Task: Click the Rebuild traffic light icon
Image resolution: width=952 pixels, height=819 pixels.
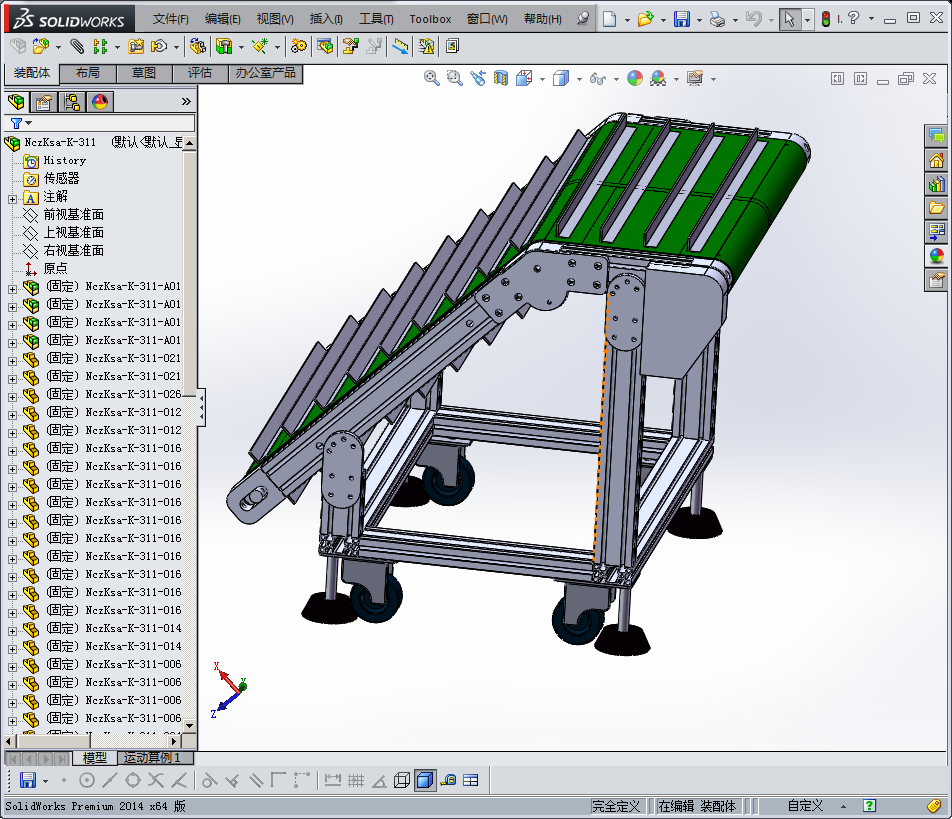Action: 826,19
